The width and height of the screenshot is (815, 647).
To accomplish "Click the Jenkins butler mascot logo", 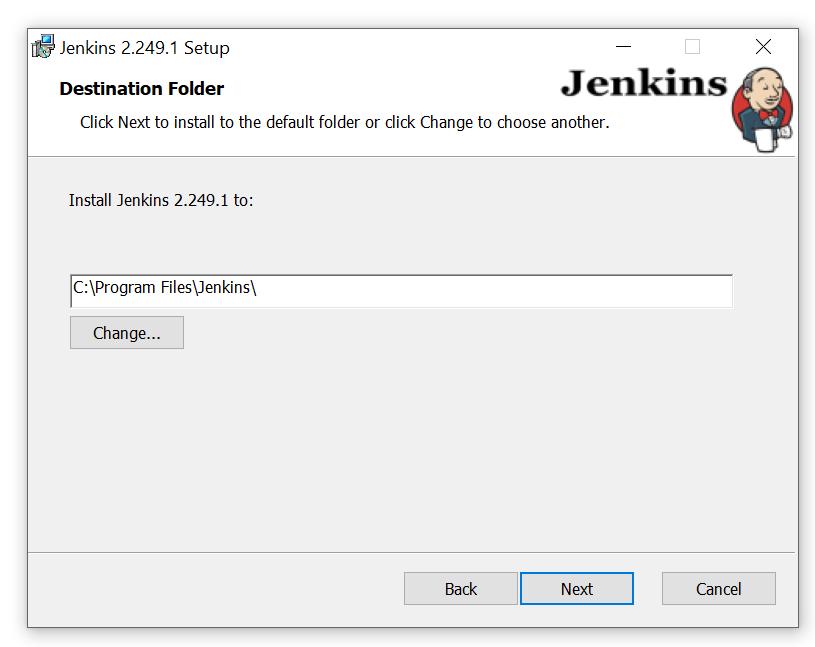I will tap(762, 109).
